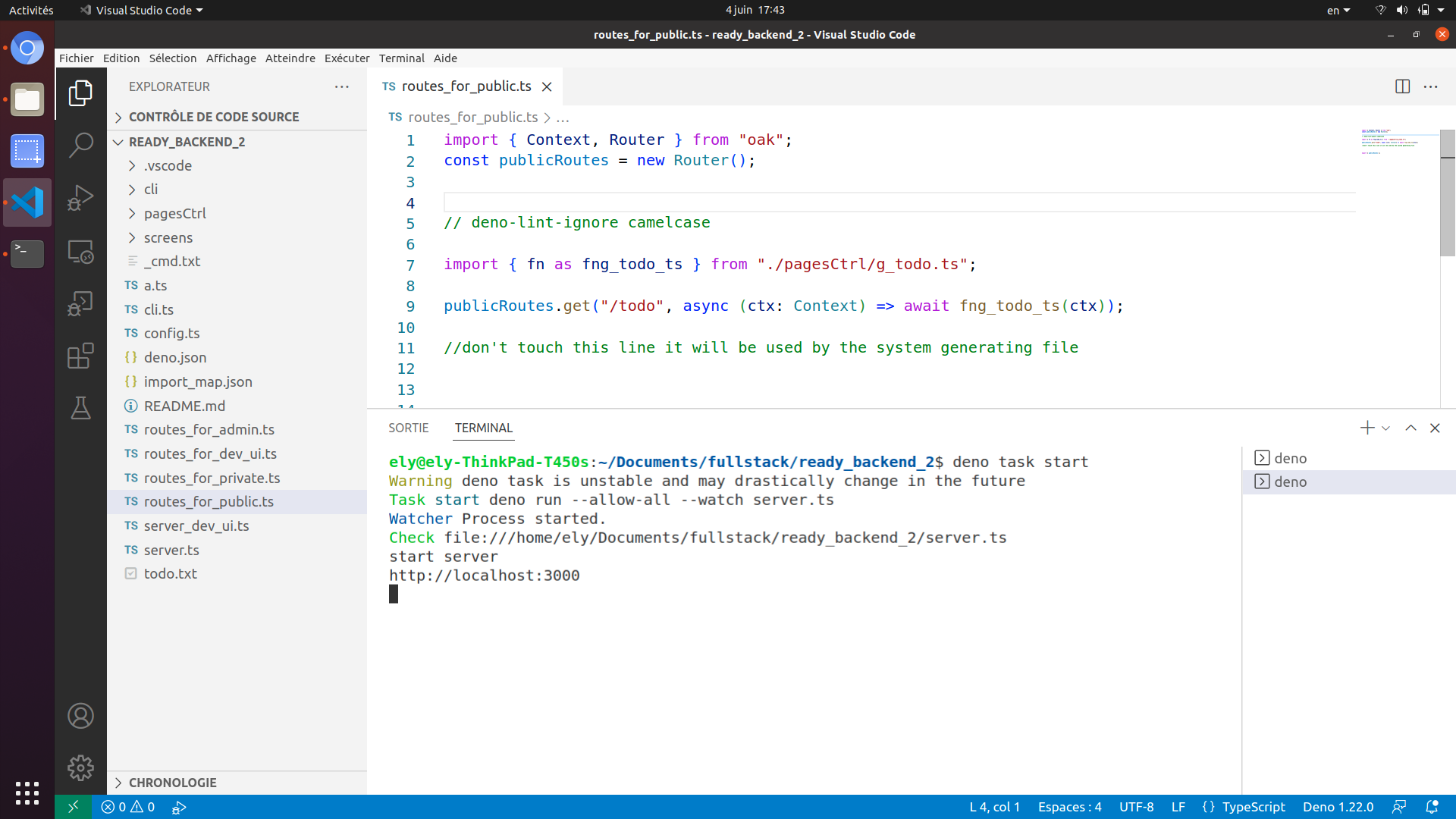
Task: Open the Terminal menu in menu bar
Action: coord(400,58)
